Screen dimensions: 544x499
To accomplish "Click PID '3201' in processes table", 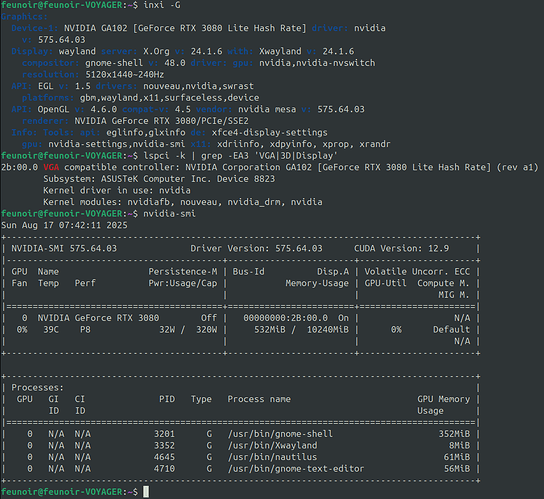I will point(164,434).
